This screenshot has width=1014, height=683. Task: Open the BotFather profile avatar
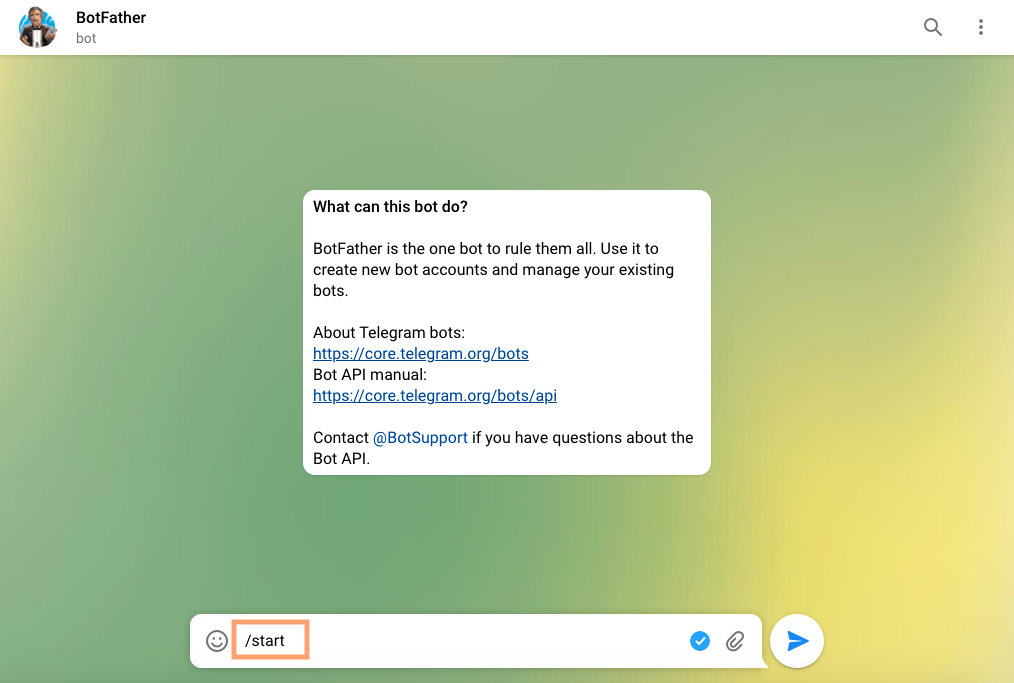coord(37,27)
